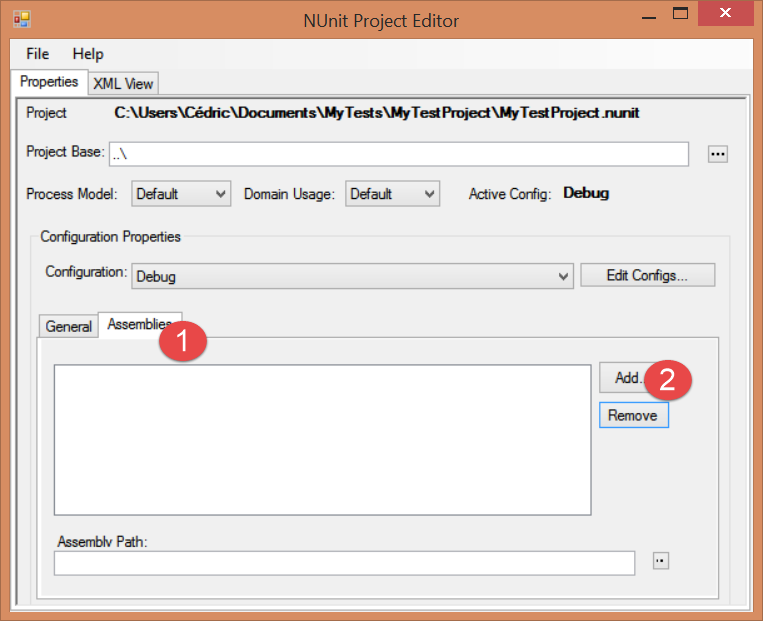Browse for the project base folder
Screen dimensions: 763x621
(718, 154)
